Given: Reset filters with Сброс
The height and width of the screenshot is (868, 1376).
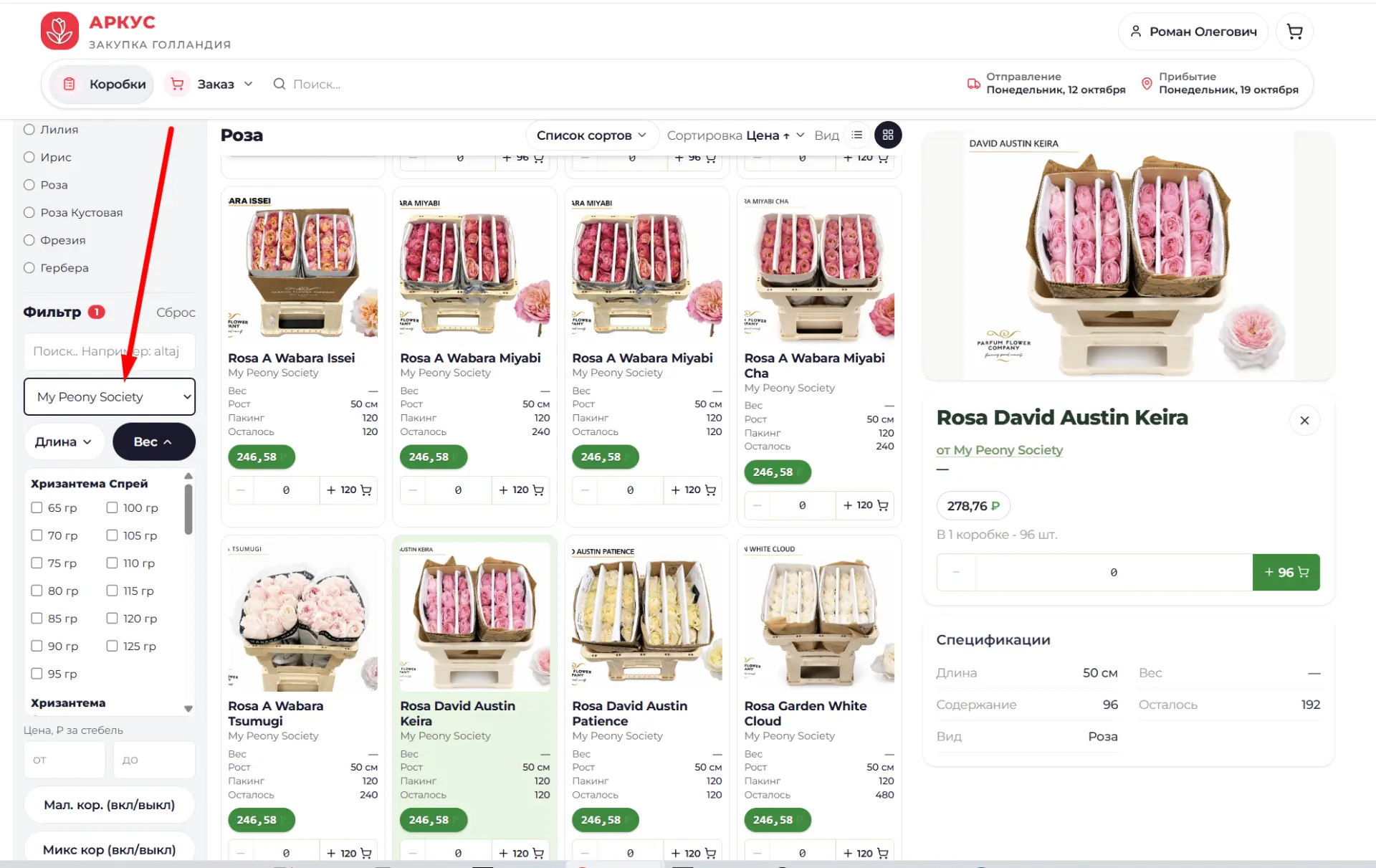Looking at the screenshot, I should [x=176, y=313].
